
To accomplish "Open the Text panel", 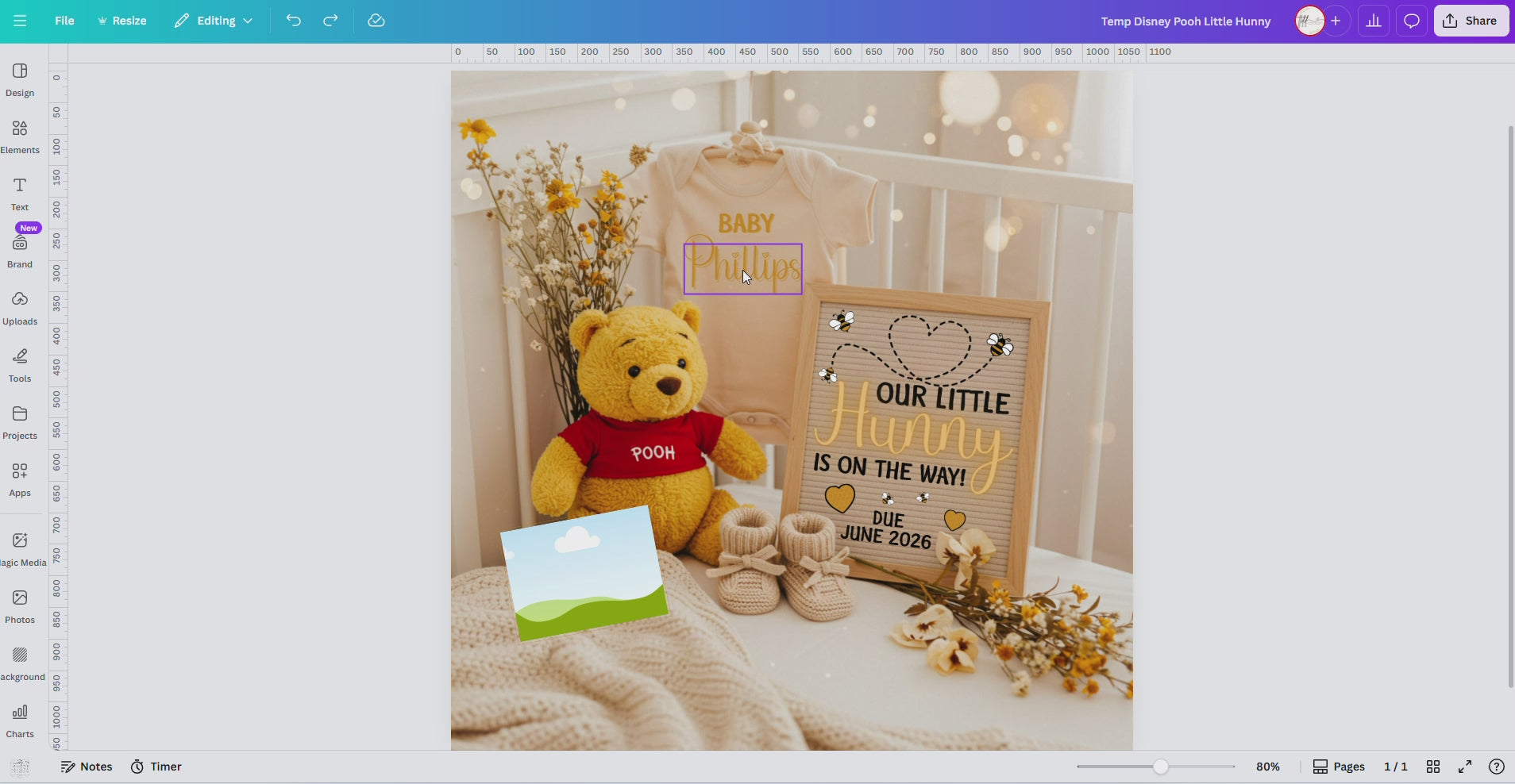I will tap(19, 192).
